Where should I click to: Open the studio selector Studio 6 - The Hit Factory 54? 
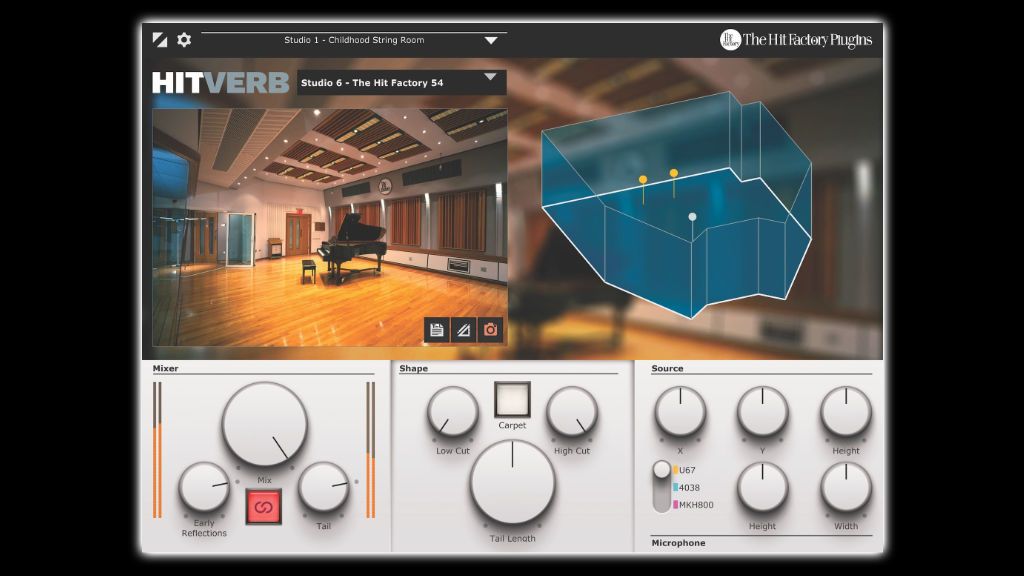[402, 82]
